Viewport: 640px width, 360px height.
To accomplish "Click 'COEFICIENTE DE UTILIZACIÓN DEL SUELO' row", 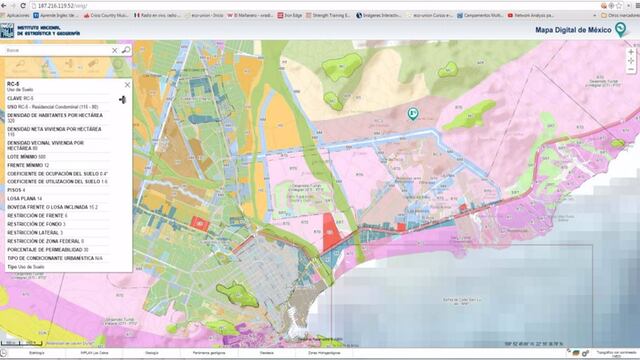I will 58,182.
